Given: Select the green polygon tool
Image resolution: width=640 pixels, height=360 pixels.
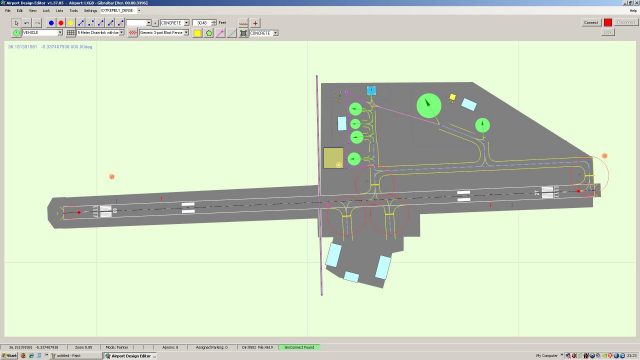Looking at the screenshot, I should [x=209, y=33].
